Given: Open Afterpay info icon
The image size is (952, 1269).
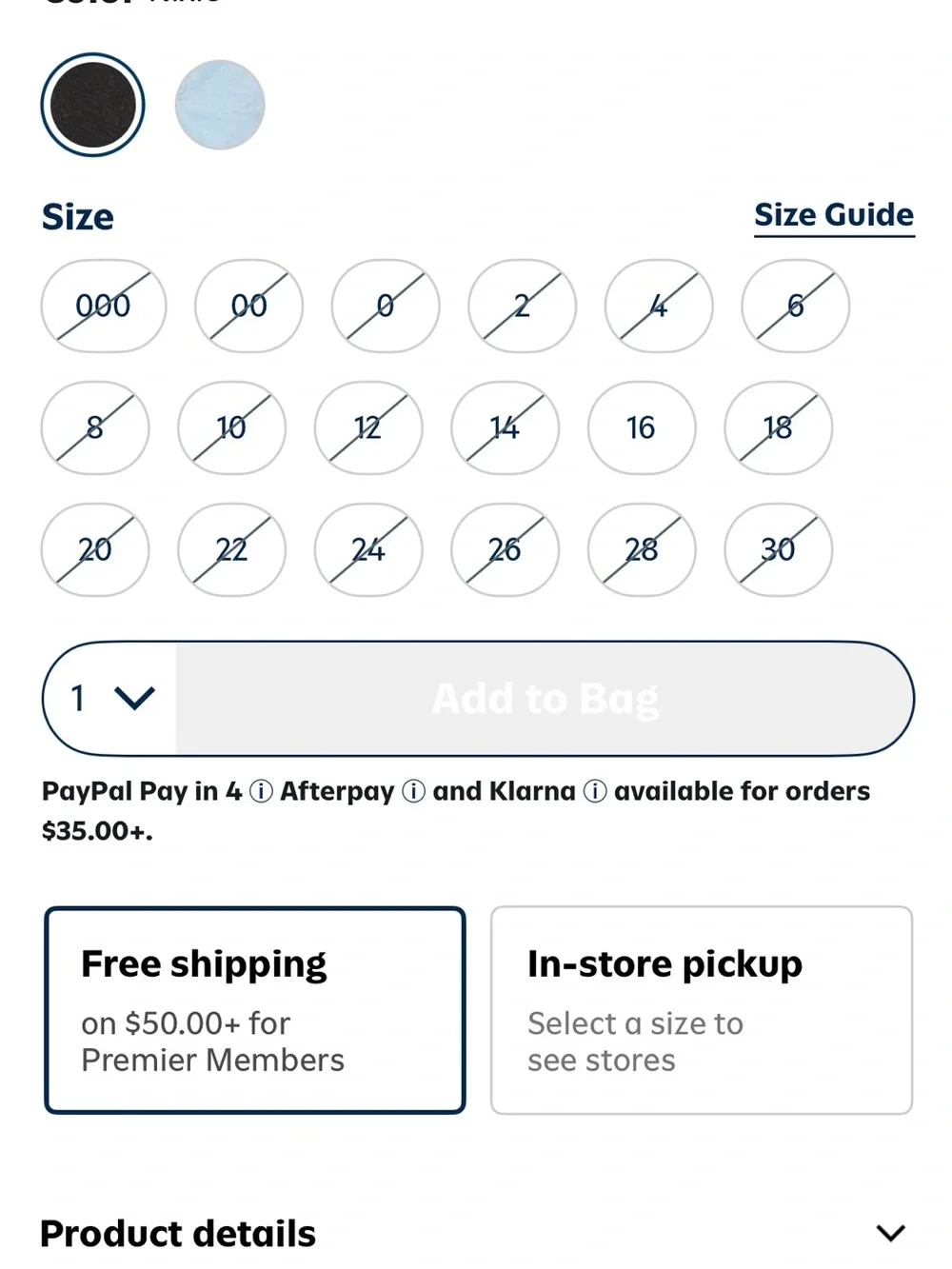Looking at the screenshot, I should [413, 792].
